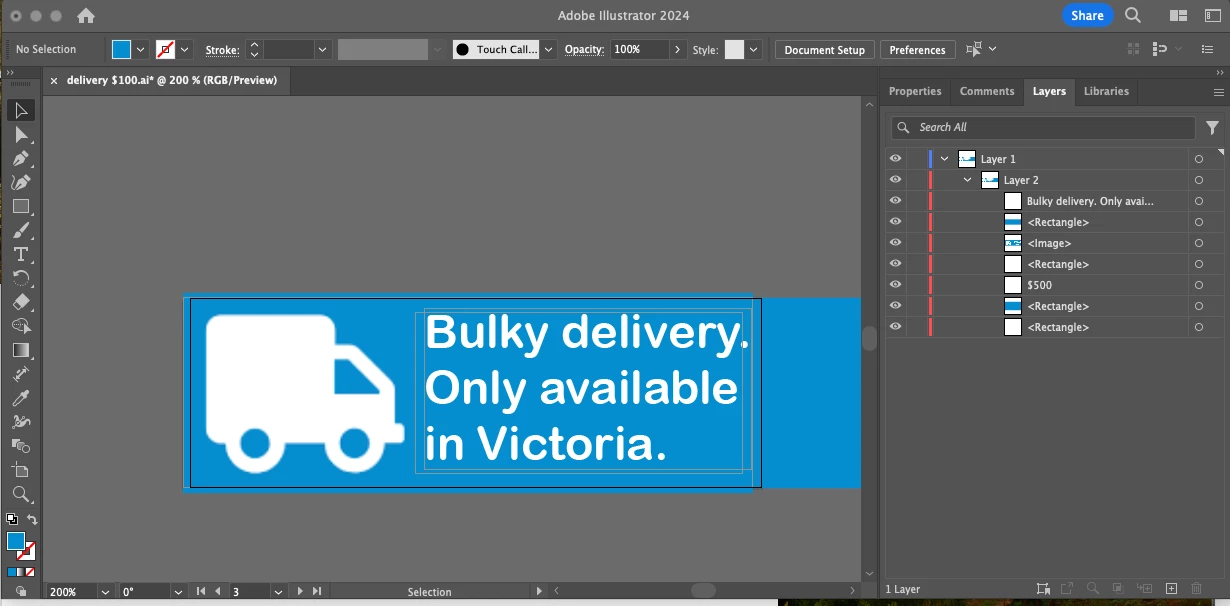Expand the opacity slider arrow
The width and height of the screenshot is (1230, 606).
coord(678,49)
